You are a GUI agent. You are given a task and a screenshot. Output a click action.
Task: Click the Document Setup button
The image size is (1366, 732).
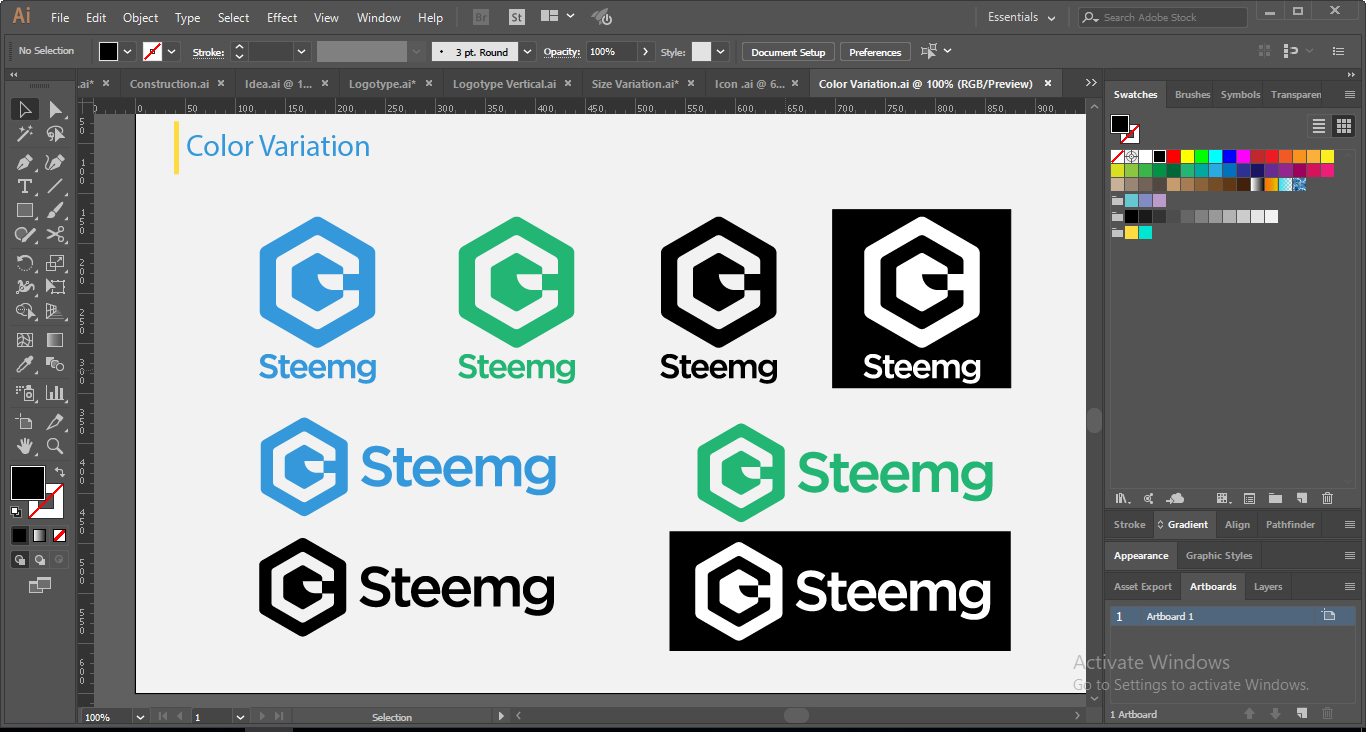click(x=788, y=52)
